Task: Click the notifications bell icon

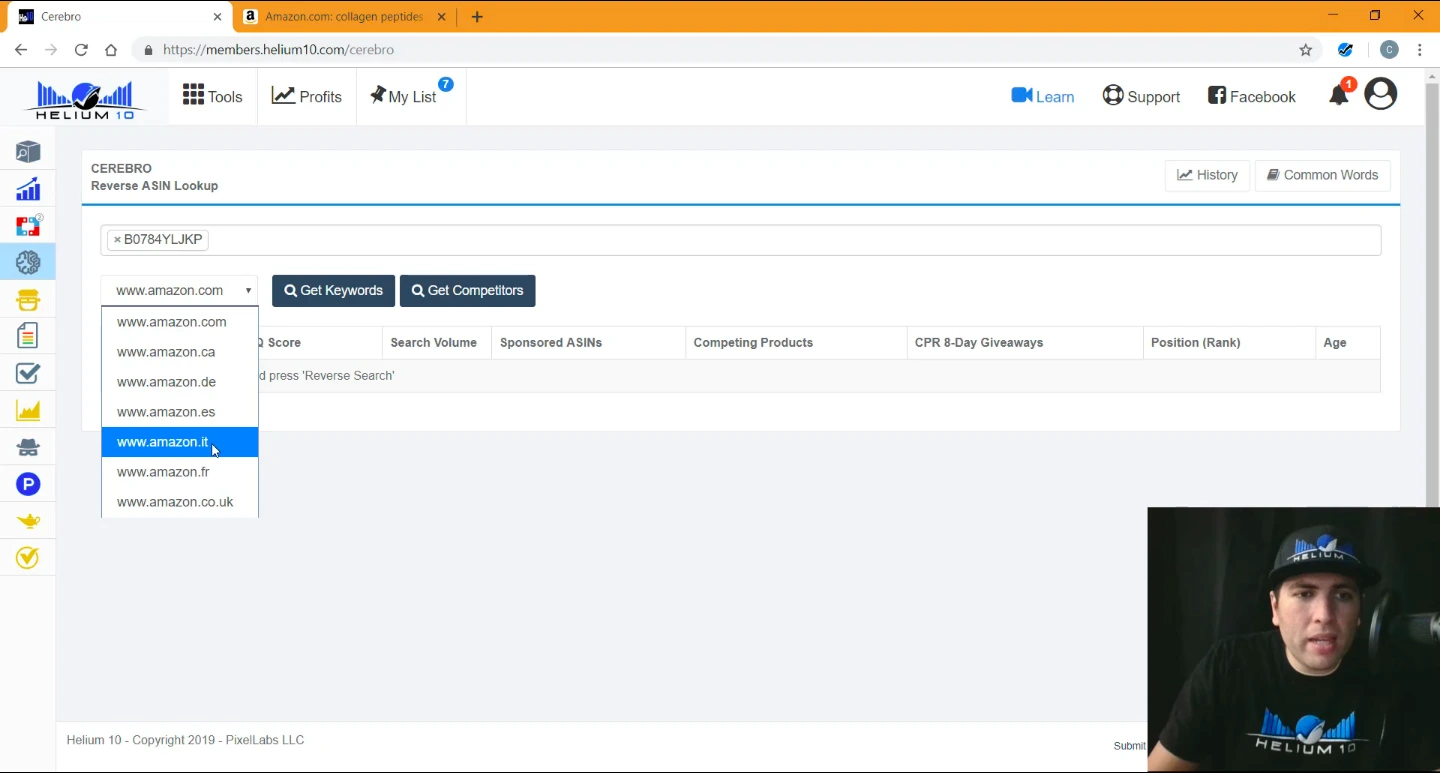Action: coord(1338,95)
